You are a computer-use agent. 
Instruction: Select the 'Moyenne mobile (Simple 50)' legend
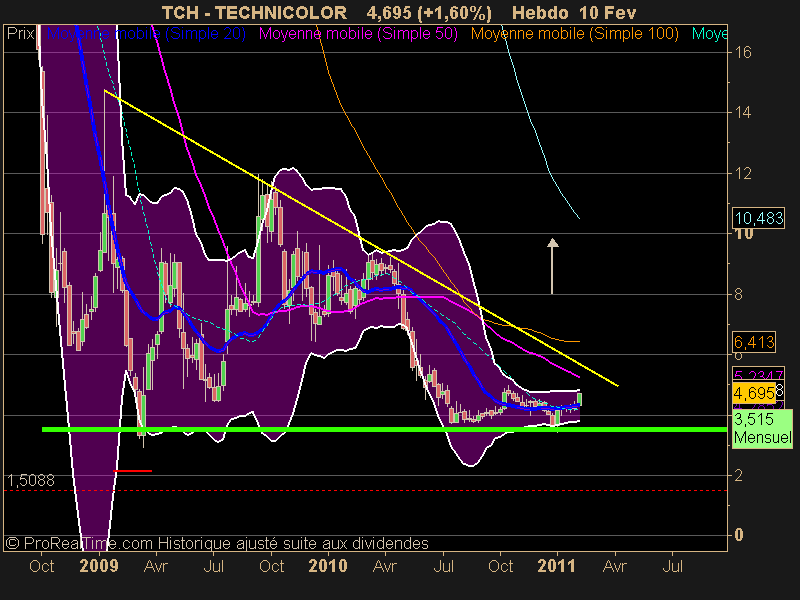(x=358, y=34)
